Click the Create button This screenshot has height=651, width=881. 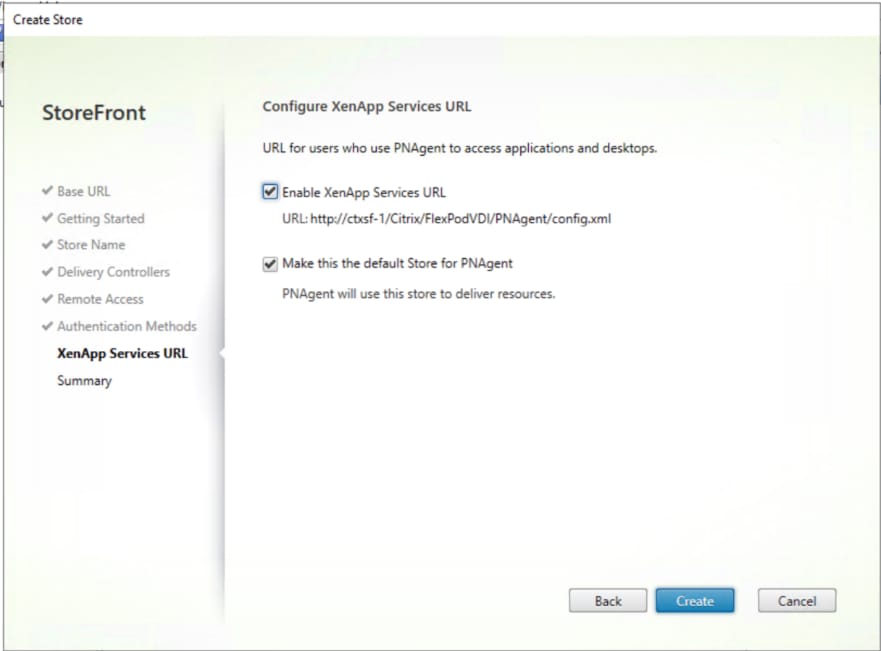point(694,601)
